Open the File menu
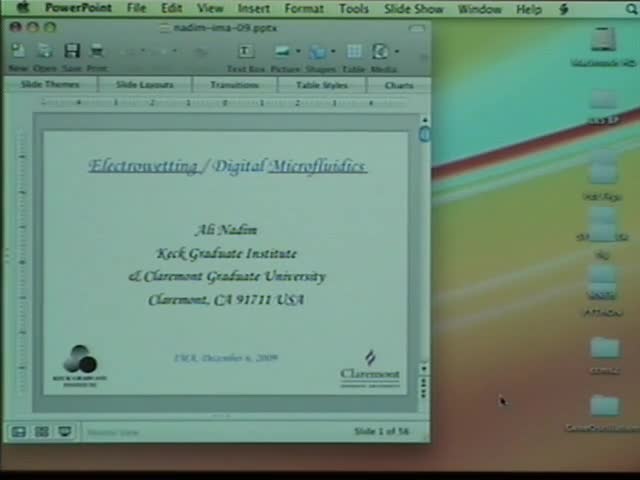 (136, 8)
